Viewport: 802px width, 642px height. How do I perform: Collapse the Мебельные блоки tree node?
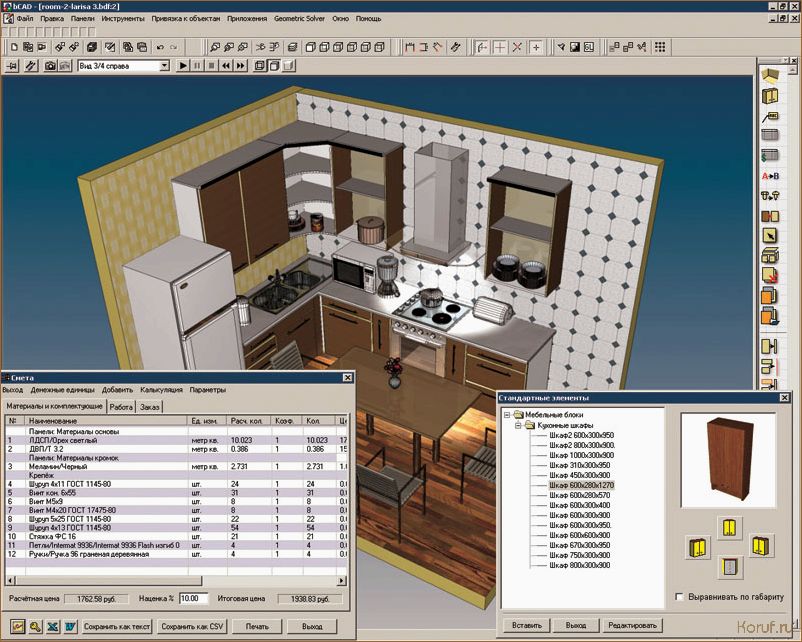508,414
